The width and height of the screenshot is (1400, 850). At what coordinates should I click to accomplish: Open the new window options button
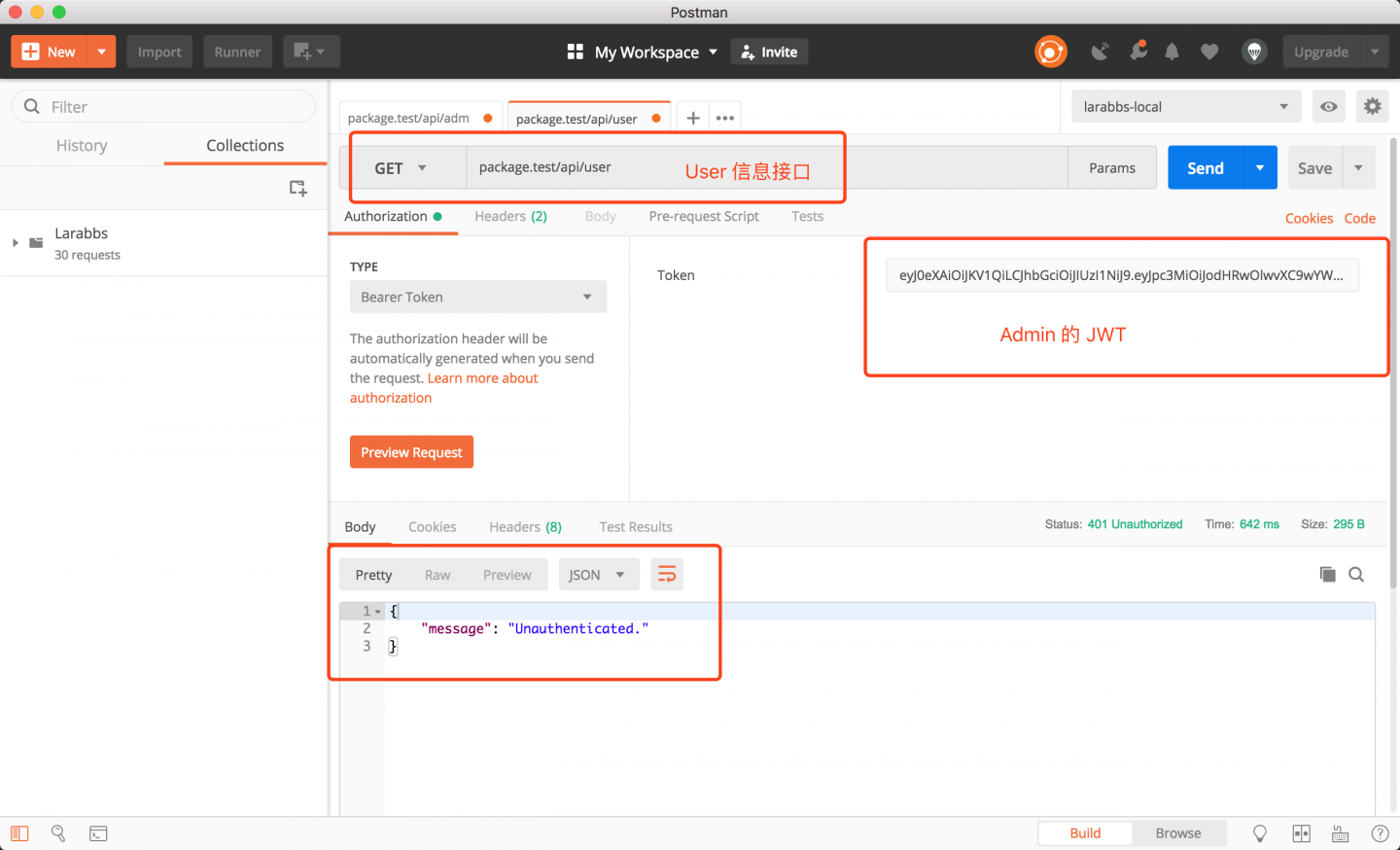tap(311, 52)
